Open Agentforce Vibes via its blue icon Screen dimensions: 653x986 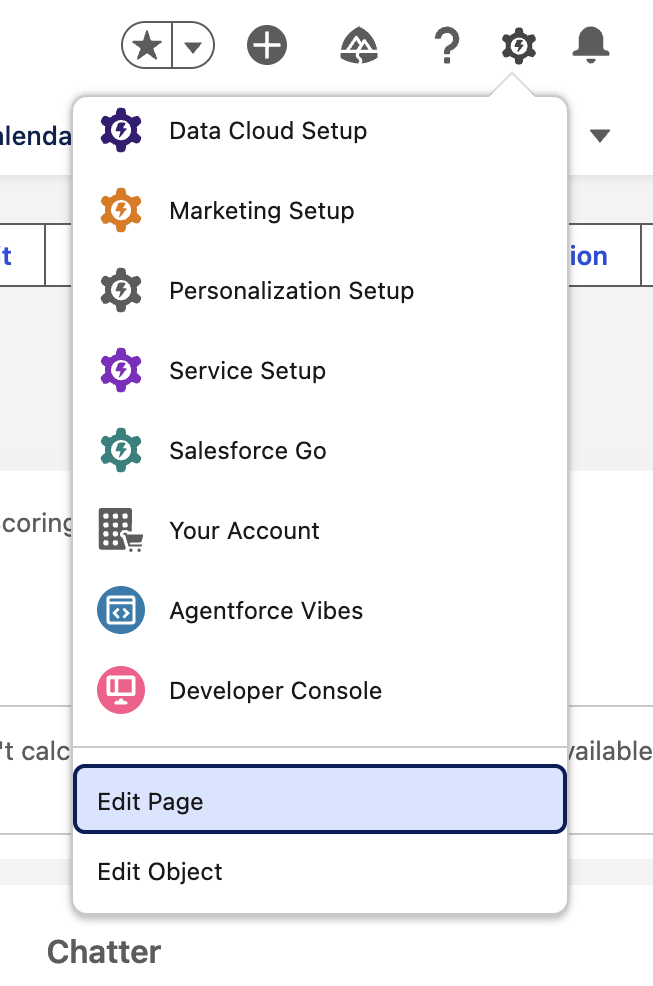click(120, 610)
